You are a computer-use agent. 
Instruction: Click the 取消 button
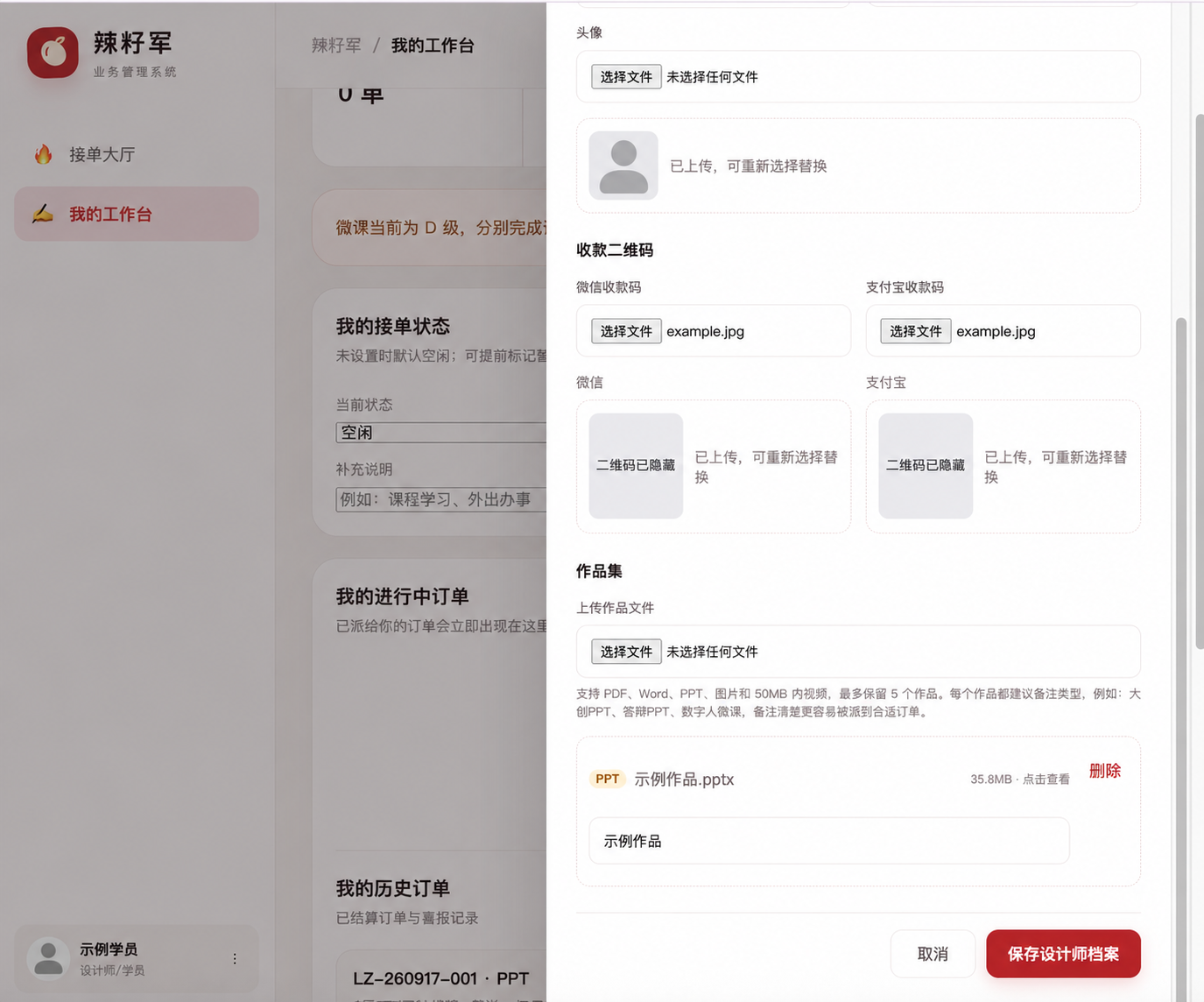click(x=933, y=954)
